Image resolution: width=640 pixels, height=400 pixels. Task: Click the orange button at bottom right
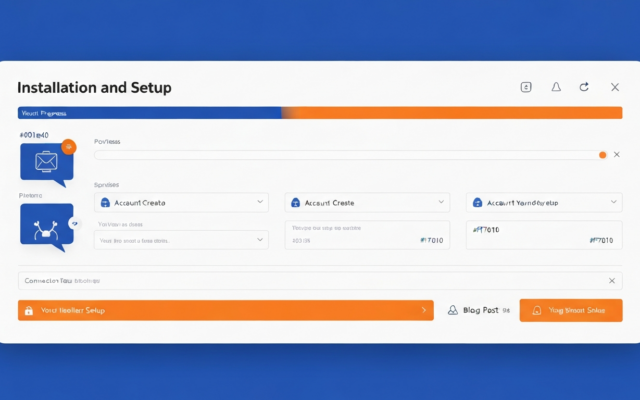point(570,311)
